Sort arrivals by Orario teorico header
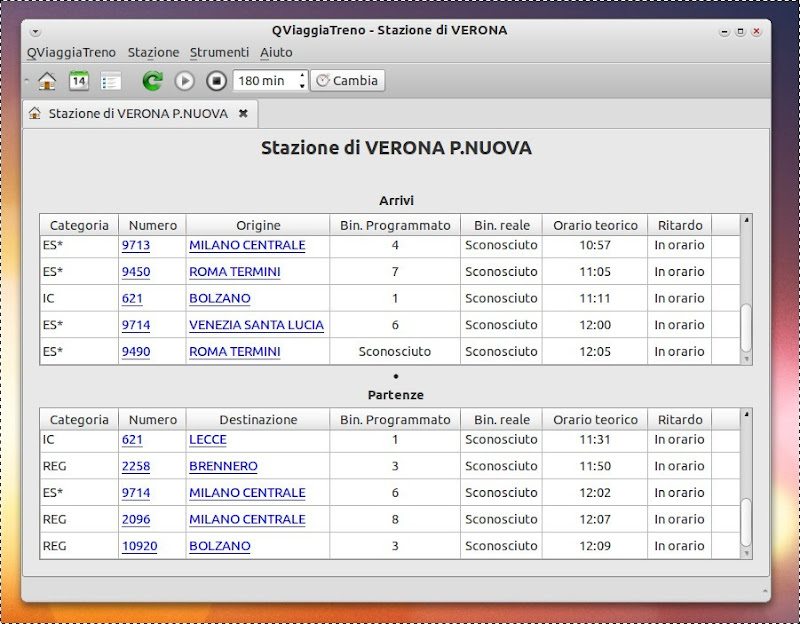 coord(595,225)
